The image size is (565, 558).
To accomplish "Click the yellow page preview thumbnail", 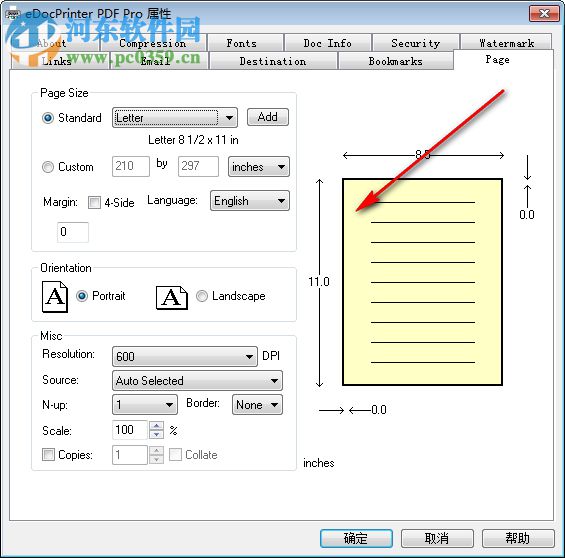I will (x=422, y=282).
